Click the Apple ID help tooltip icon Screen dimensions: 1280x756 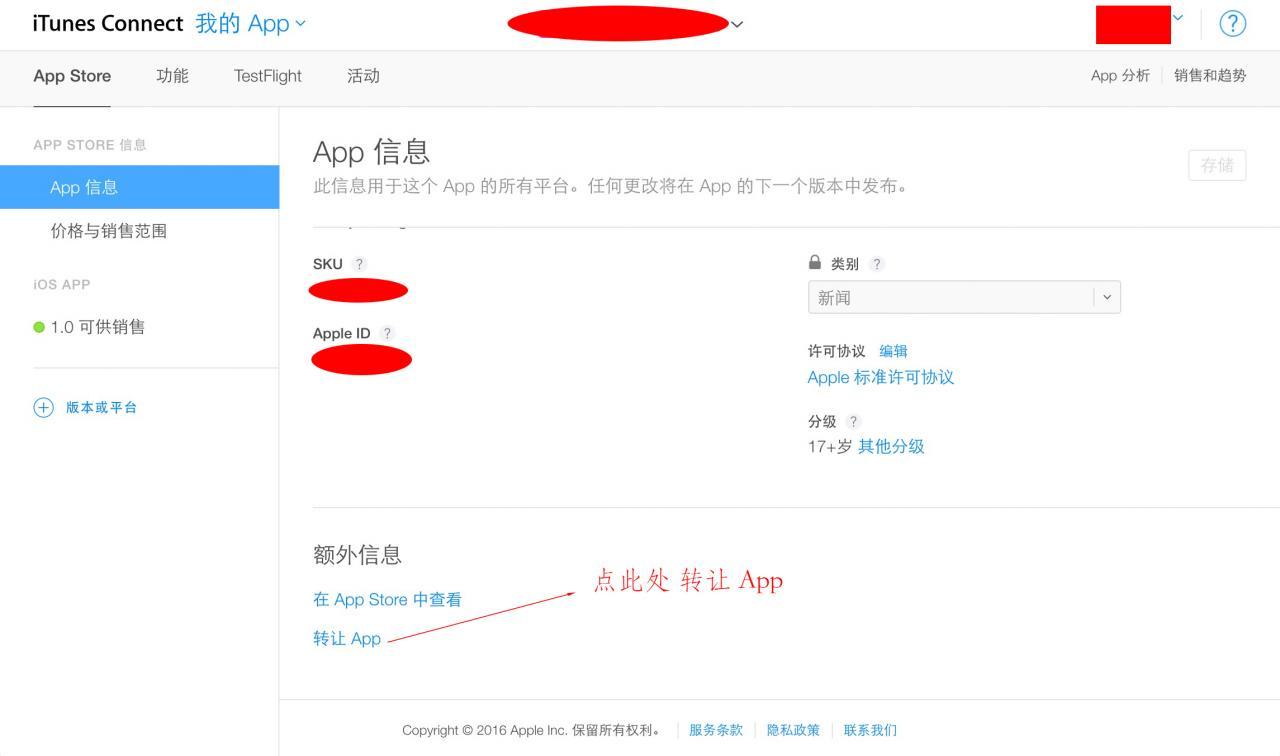click(x=387, y=333)
